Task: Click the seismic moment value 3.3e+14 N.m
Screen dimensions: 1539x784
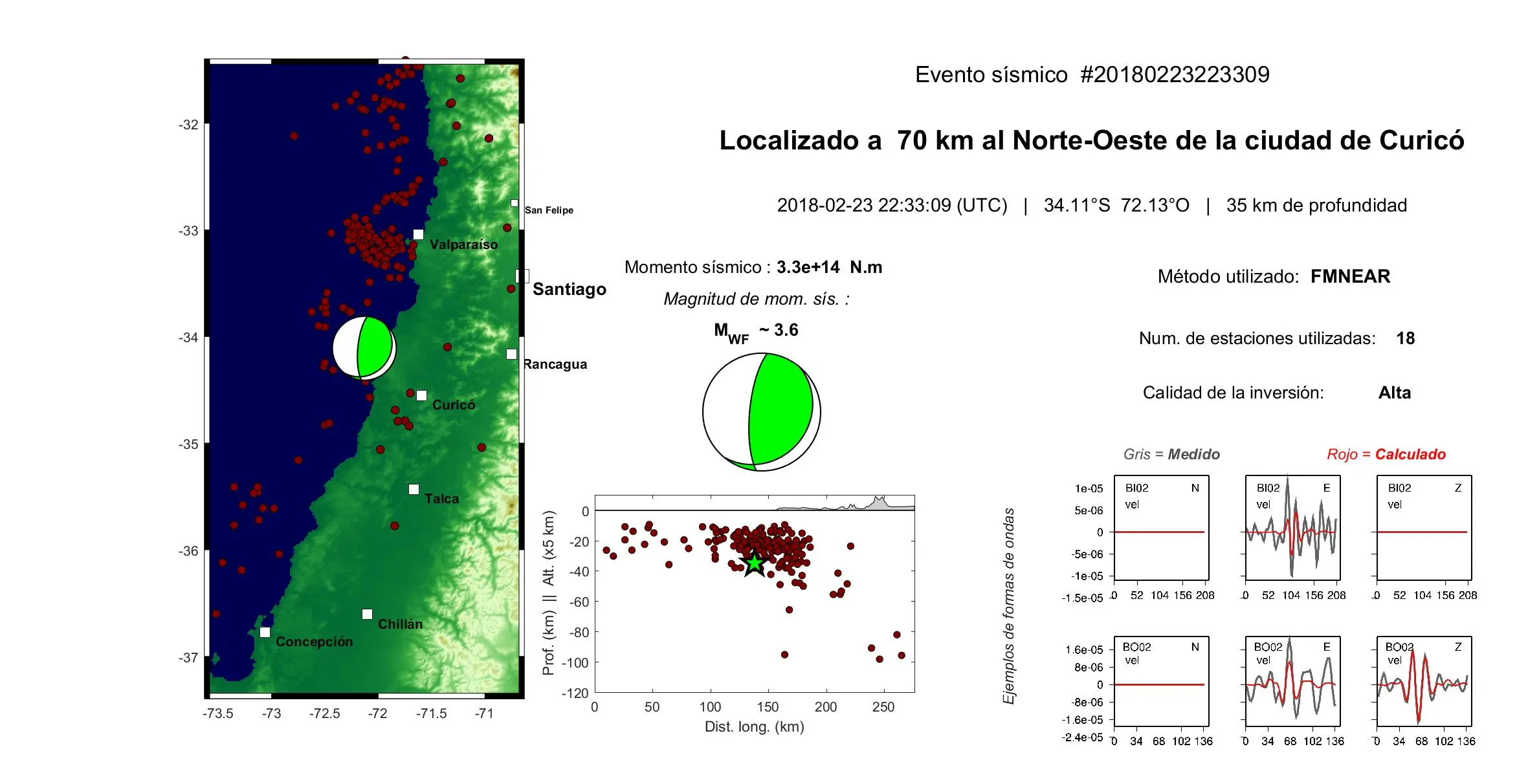Action: (829, 267)
